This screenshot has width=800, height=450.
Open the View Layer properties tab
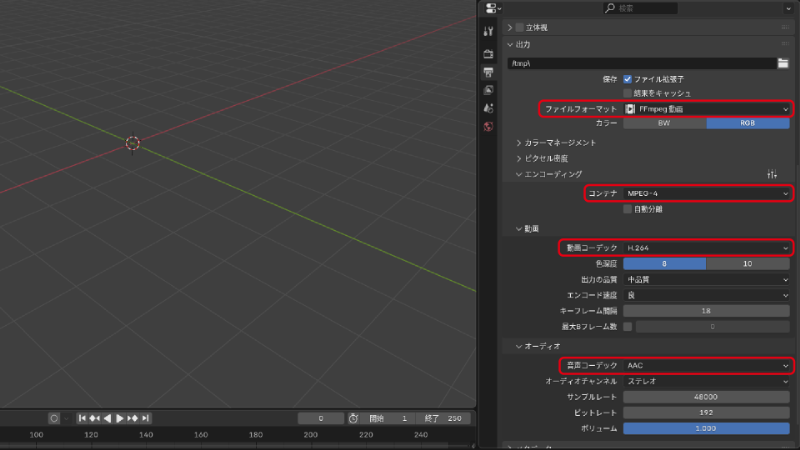[488, 90]
